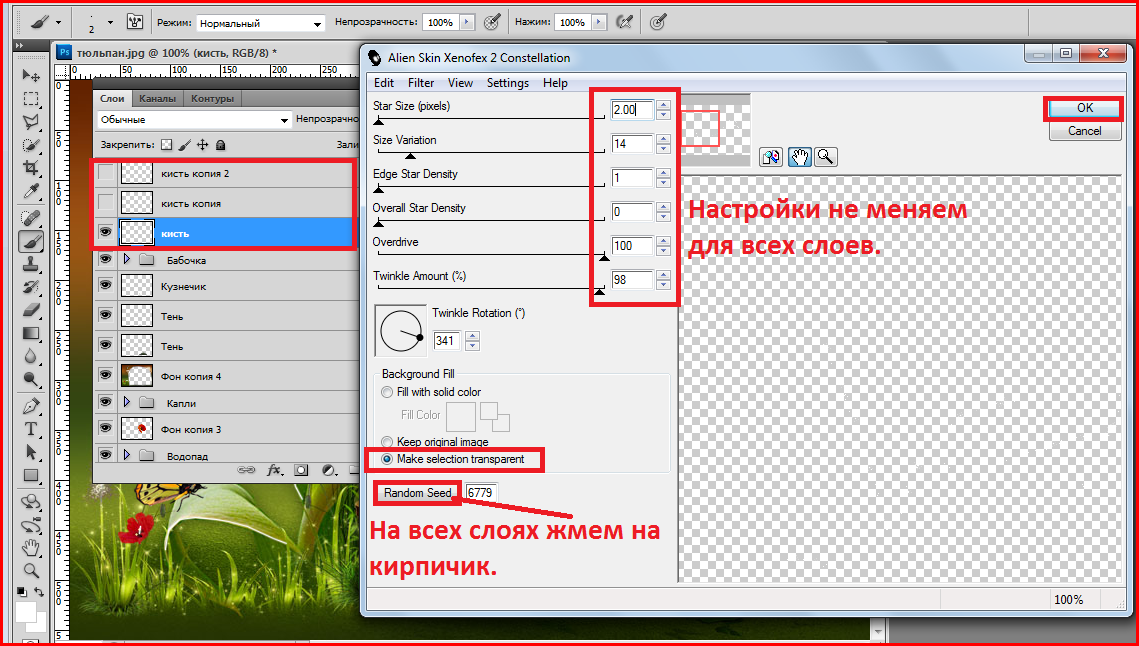The height and width of the screenshot is (646, 1139).
Task: Open the View menu
Action: click(460, 83)
